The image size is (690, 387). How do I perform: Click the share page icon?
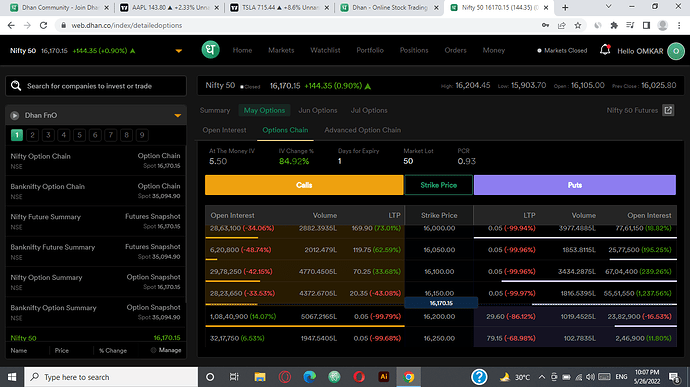[x=562, y=26]
